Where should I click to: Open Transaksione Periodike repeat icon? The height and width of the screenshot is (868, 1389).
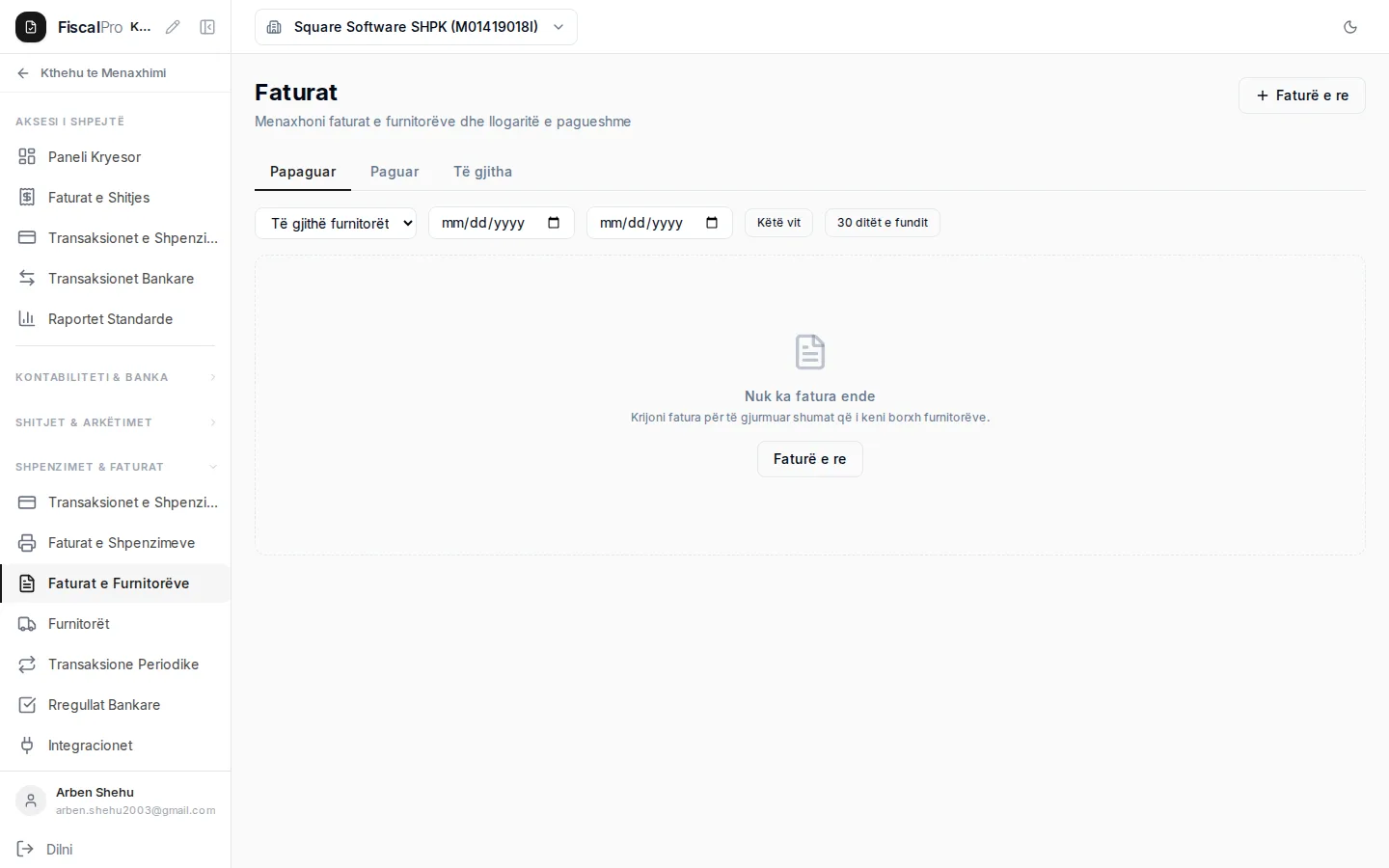pos(27,664)
